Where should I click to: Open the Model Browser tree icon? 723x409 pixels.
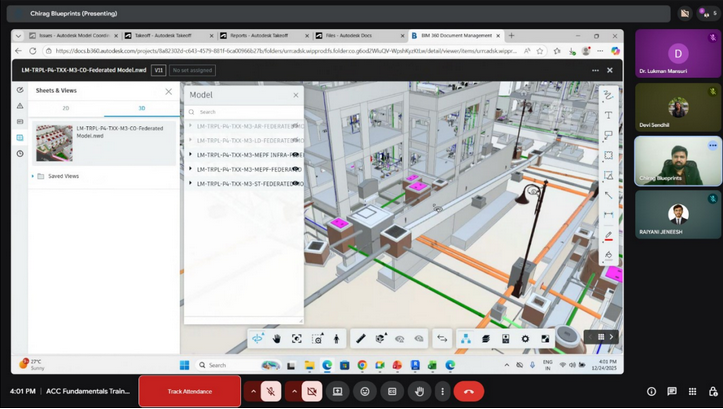coord(466,339)
